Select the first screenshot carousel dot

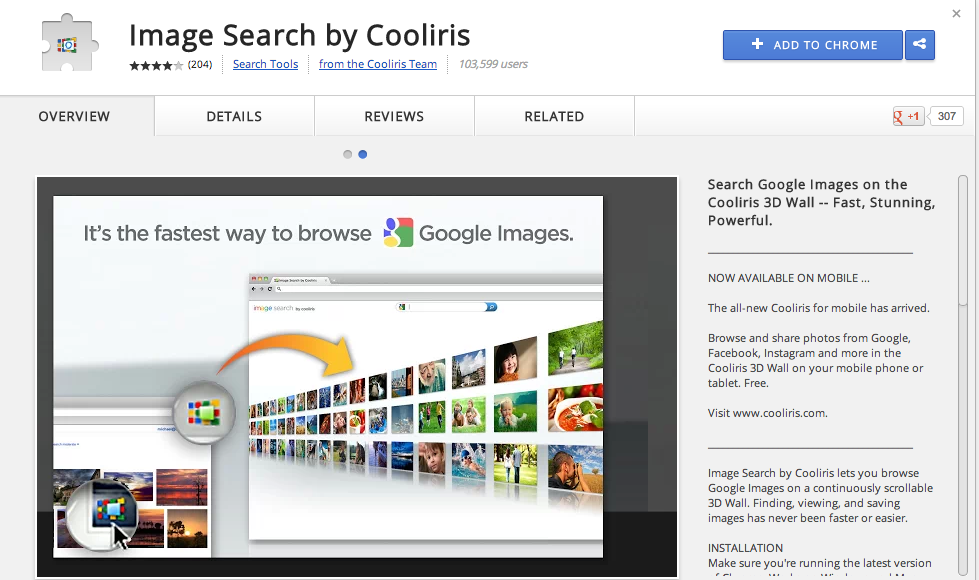click(x=348, y=154)
